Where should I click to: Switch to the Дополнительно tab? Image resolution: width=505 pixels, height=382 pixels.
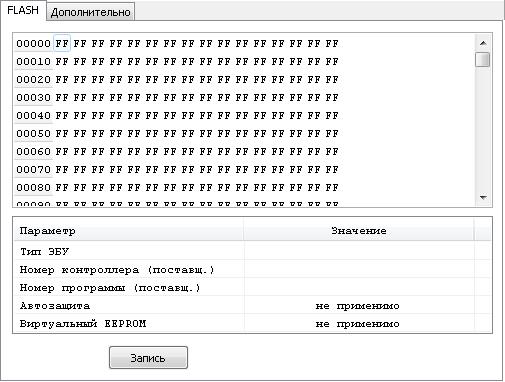tap(90, 12)
